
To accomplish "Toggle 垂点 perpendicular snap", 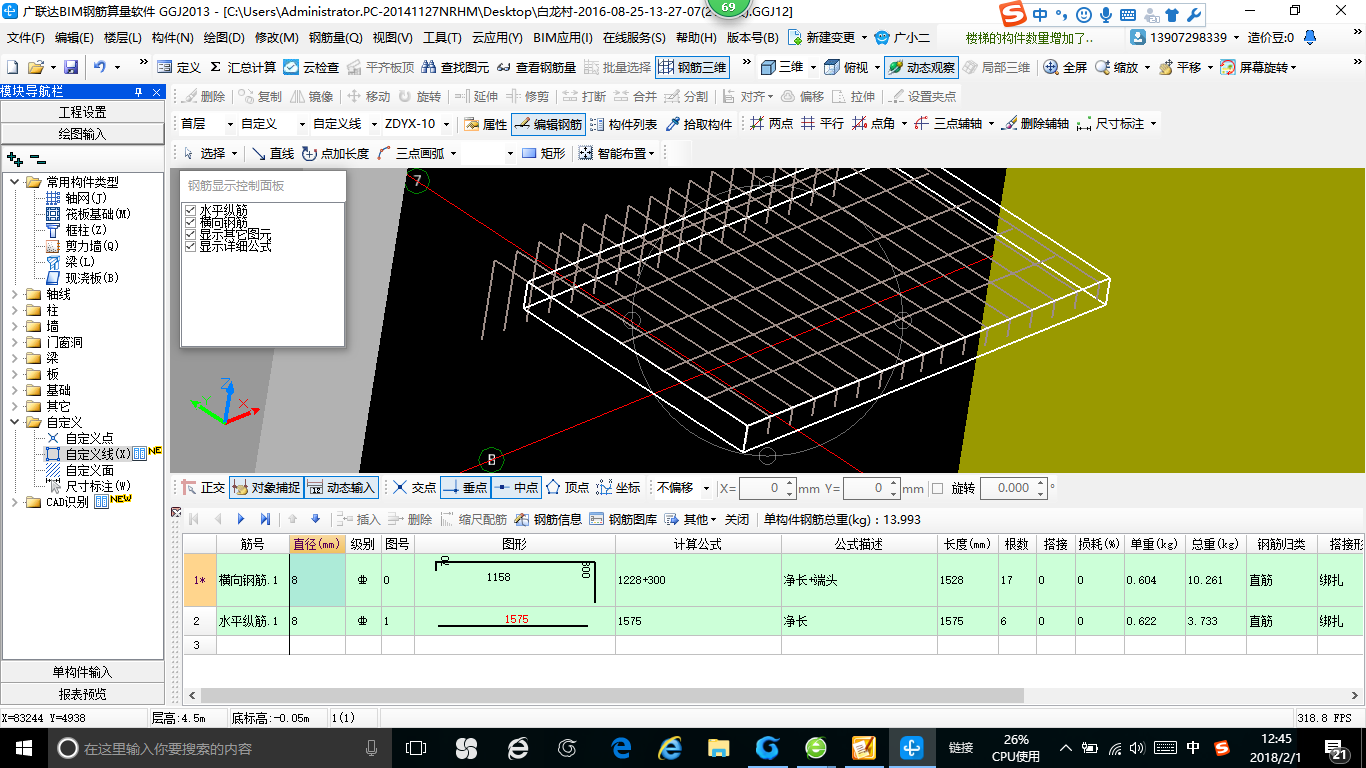I will point(465,487).
